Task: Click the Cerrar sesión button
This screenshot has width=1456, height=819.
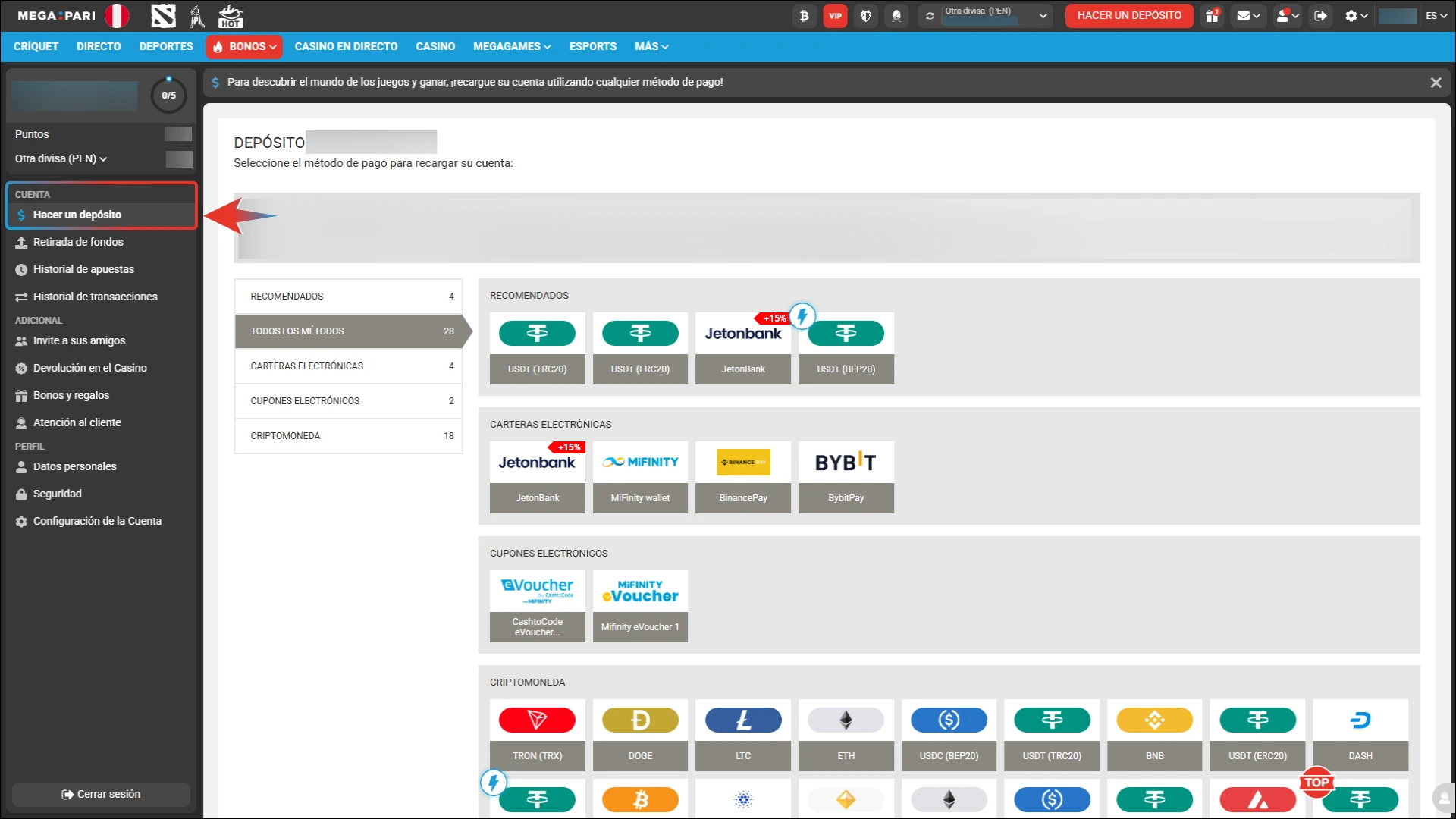Action: (101, 794)
